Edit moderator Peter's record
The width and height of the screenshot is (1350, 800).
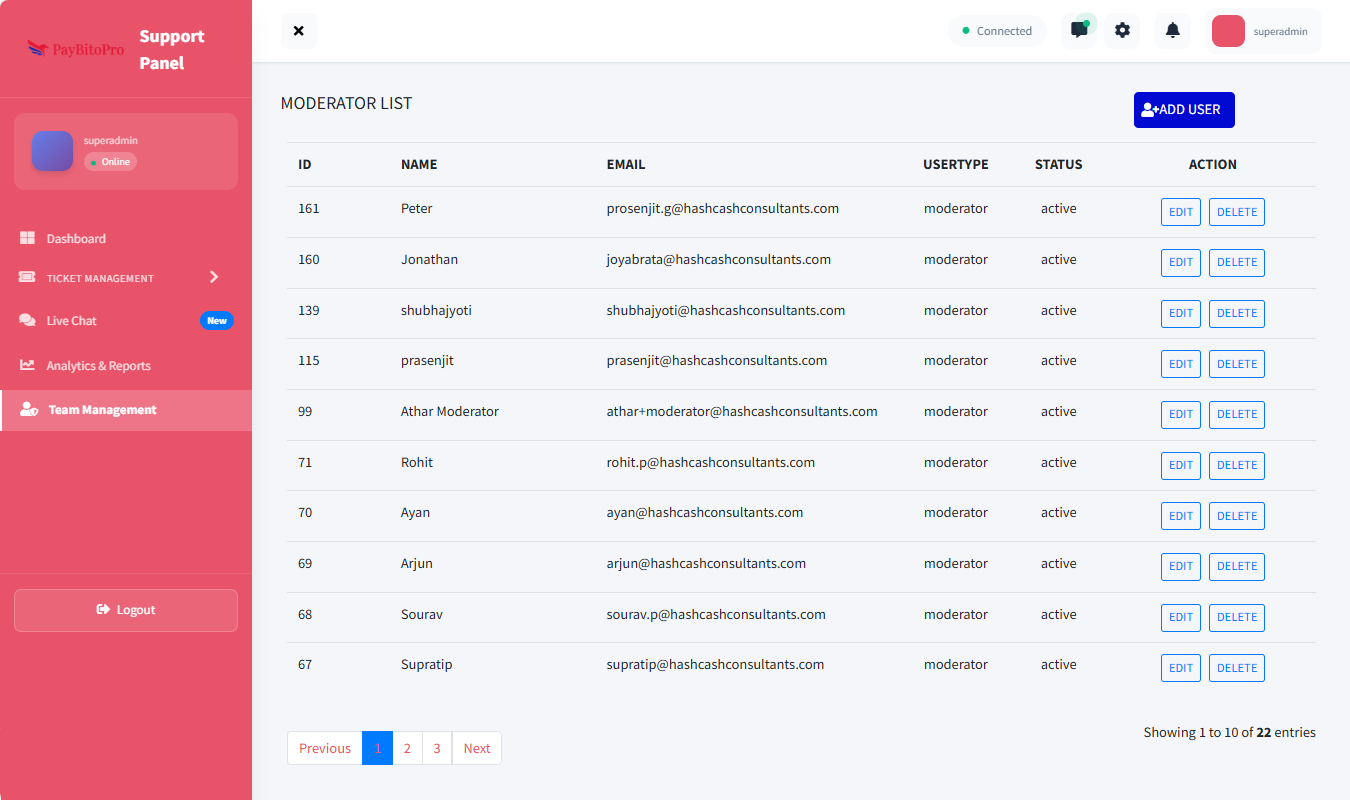[x=1180, y=212]
